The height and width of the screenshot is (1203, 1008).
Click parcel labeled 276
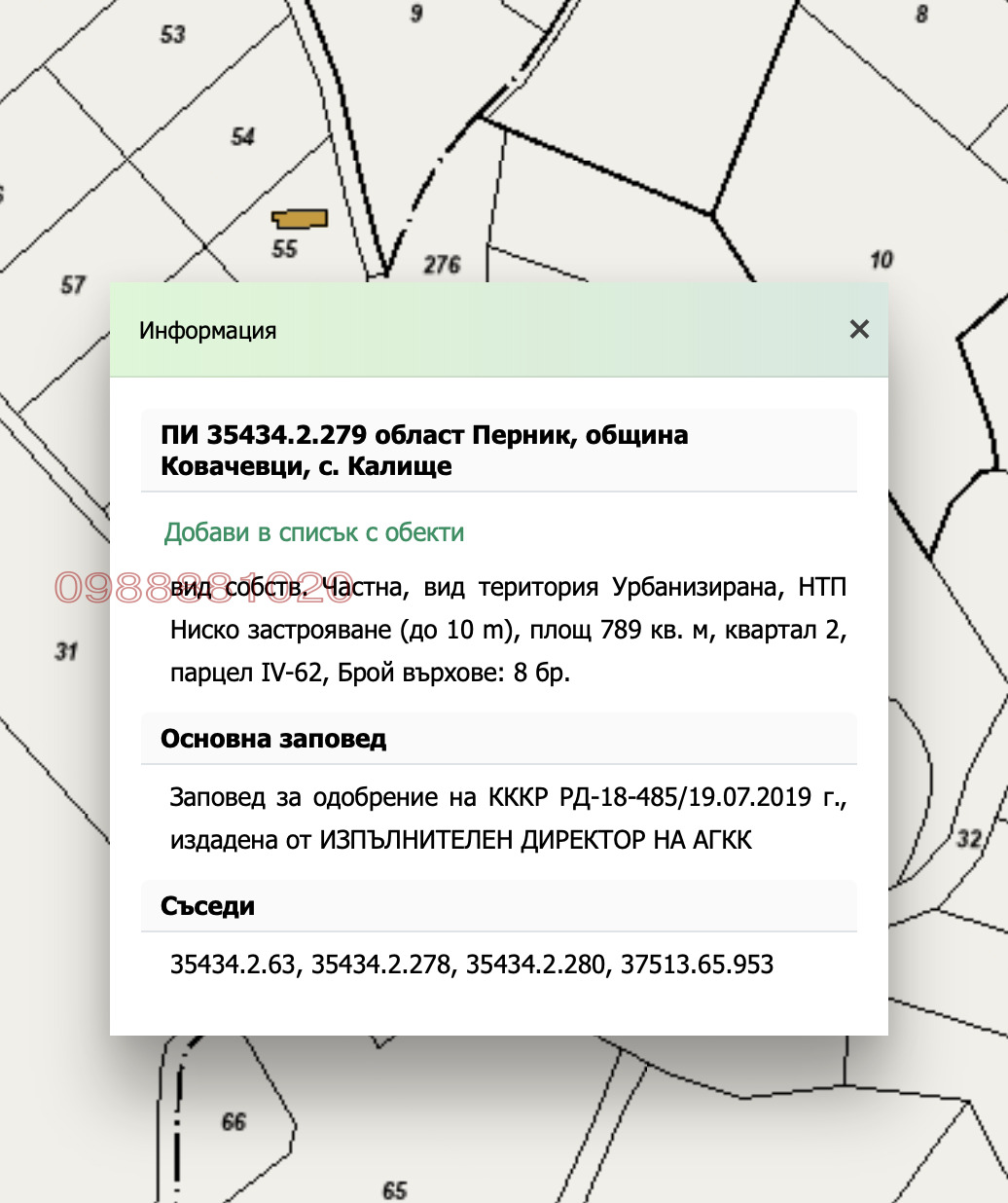tap(444, 263)
